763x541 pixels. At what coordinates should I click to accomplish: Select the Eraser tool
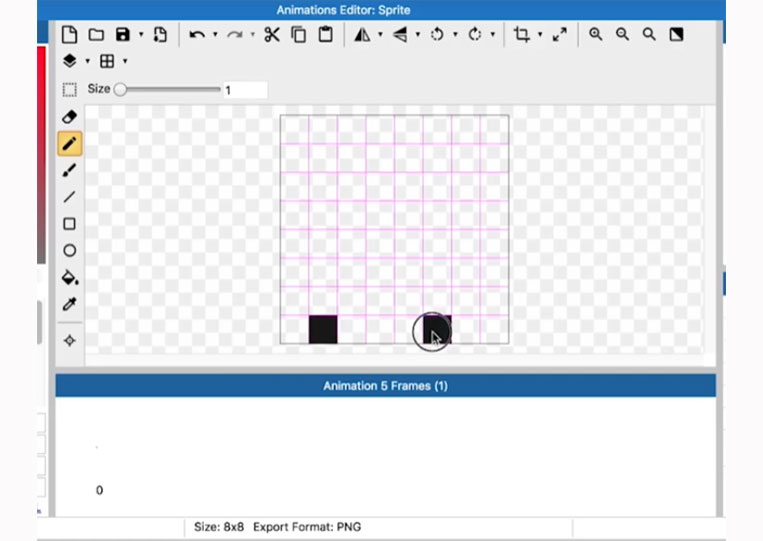pos(70,117)
